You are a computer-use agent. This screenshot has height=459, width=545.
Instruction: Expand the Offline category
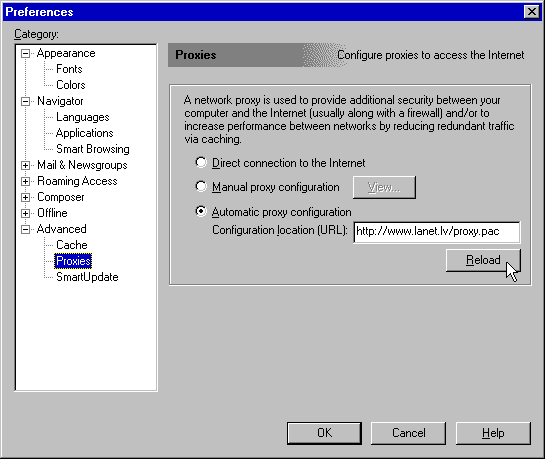tap(25, 213)
